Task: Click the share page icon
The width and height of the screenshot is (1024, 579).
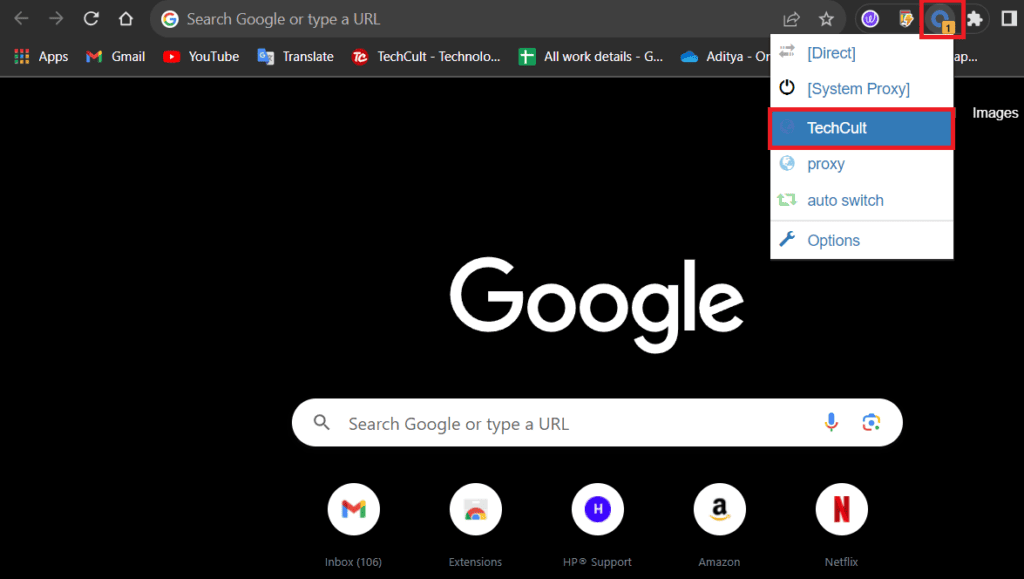Action: 791,19
